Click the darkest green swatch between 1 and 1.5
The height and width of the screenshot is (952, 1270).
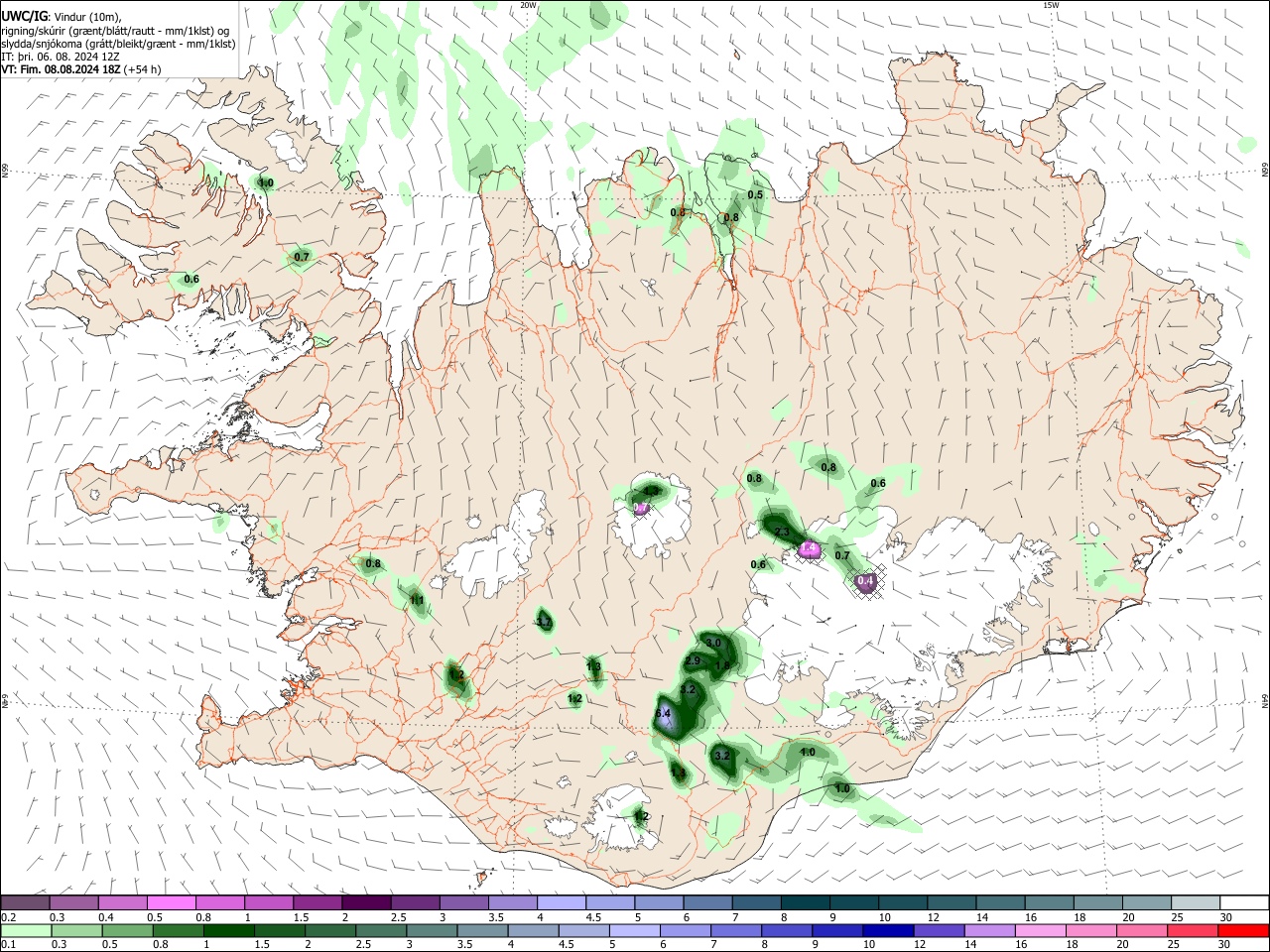click(x=229, y=930)
